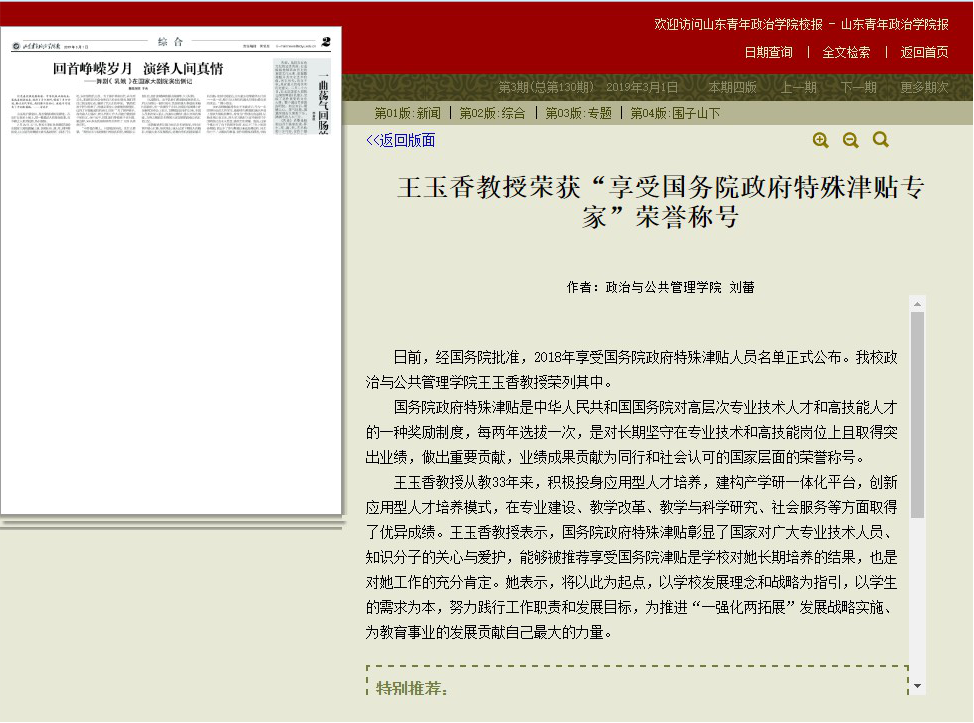Click the 回首峥嵘岁月 headline in the page thumbnail

point(137,68)
